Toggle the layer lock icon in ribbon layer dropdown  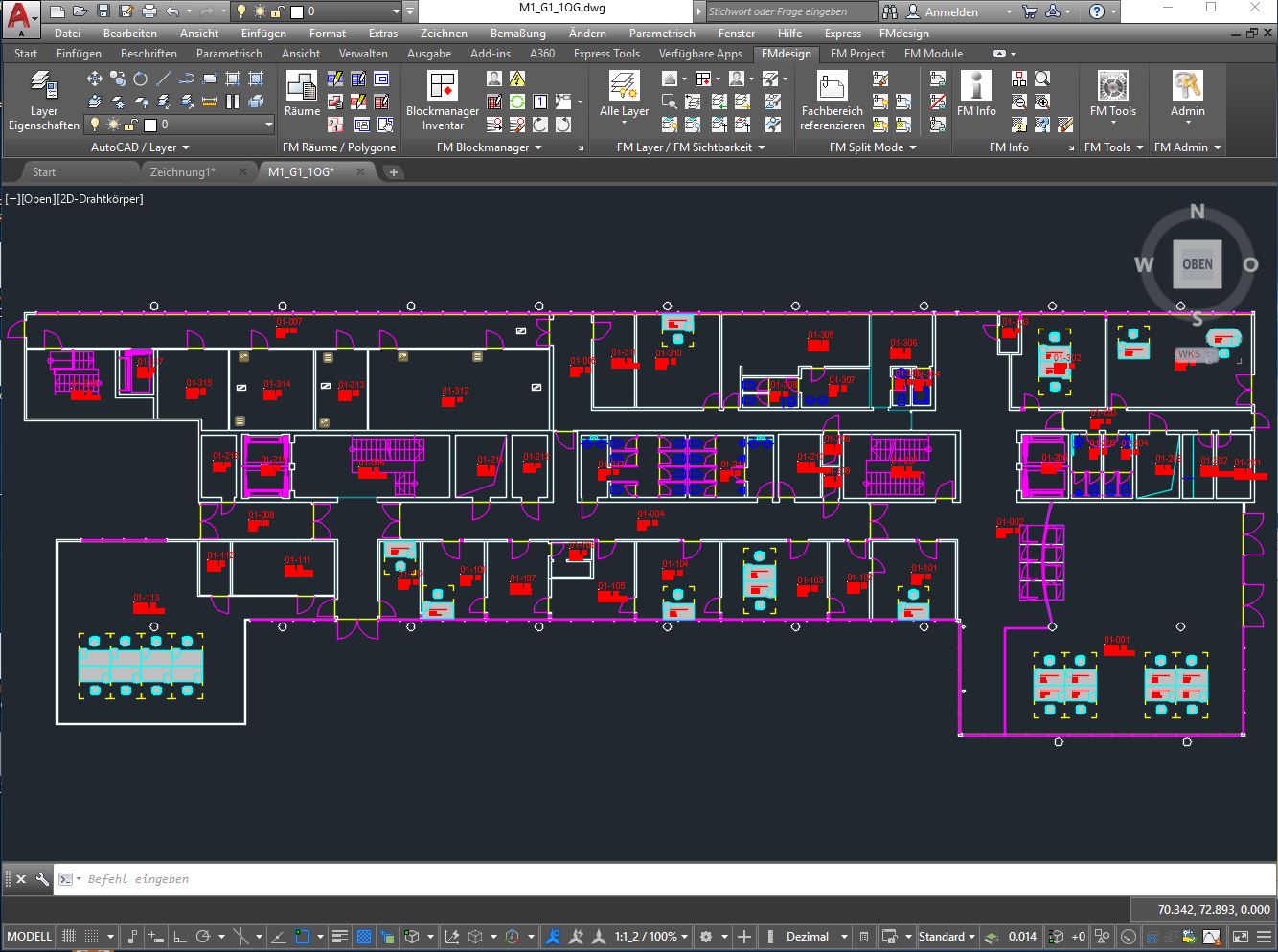pos(133,125)
